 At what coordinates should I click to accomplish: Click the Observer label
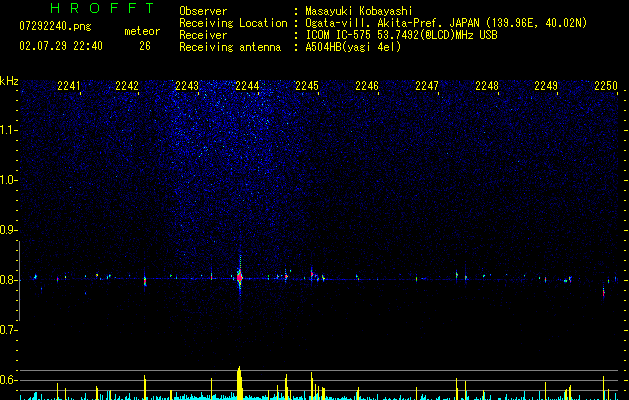(203, 11)
